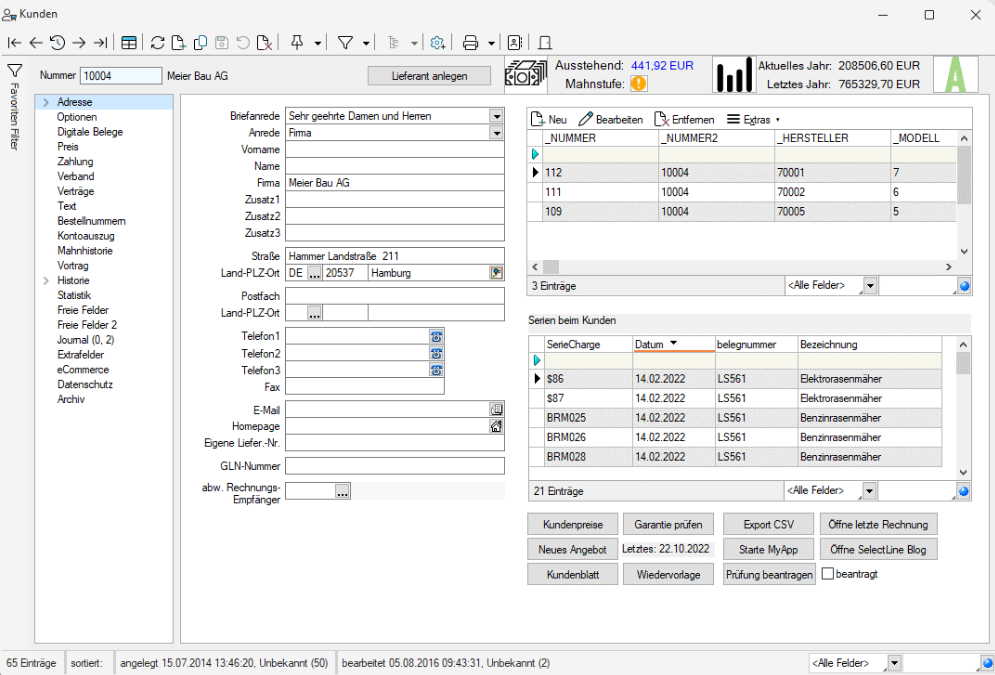Viewport: 995px width, 675px height.
Task: Click the Lieferant anlegen button
Action: click(x=429, y=75)
